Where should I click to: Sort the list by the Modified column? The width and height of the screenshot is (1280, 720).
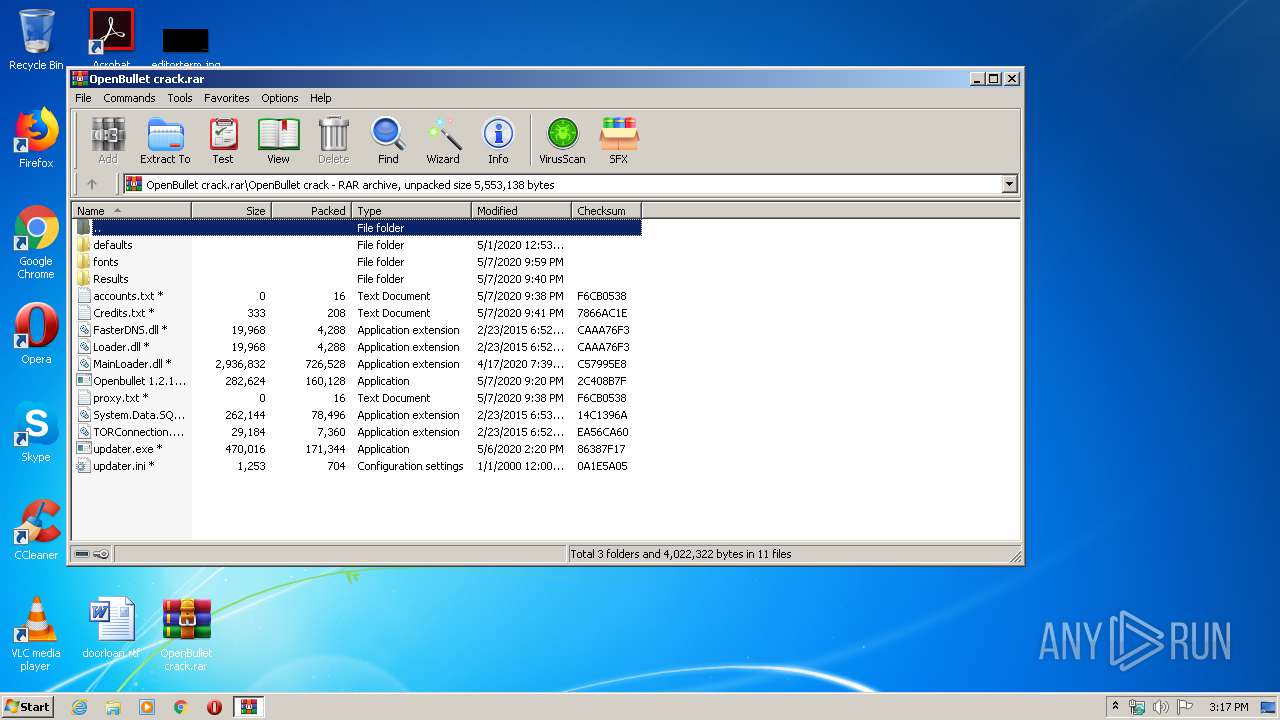521,210
